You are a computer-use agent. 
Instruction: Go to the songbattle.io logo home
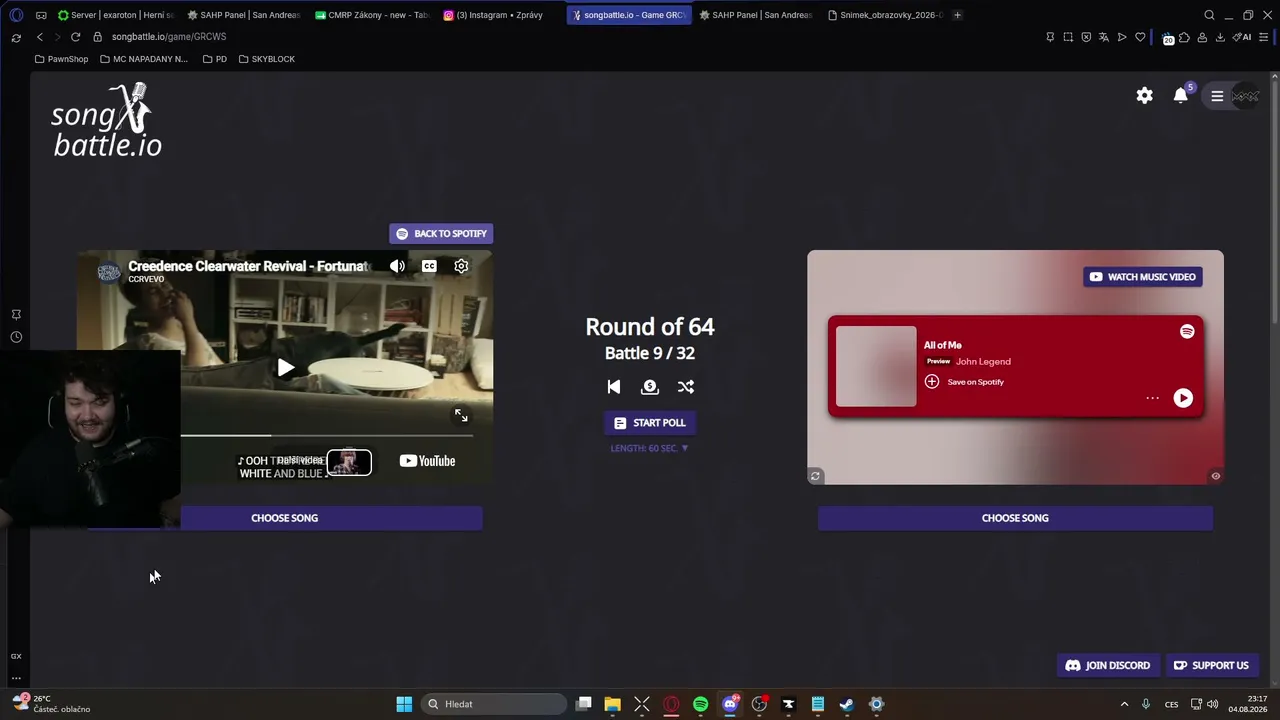[107, 121]
